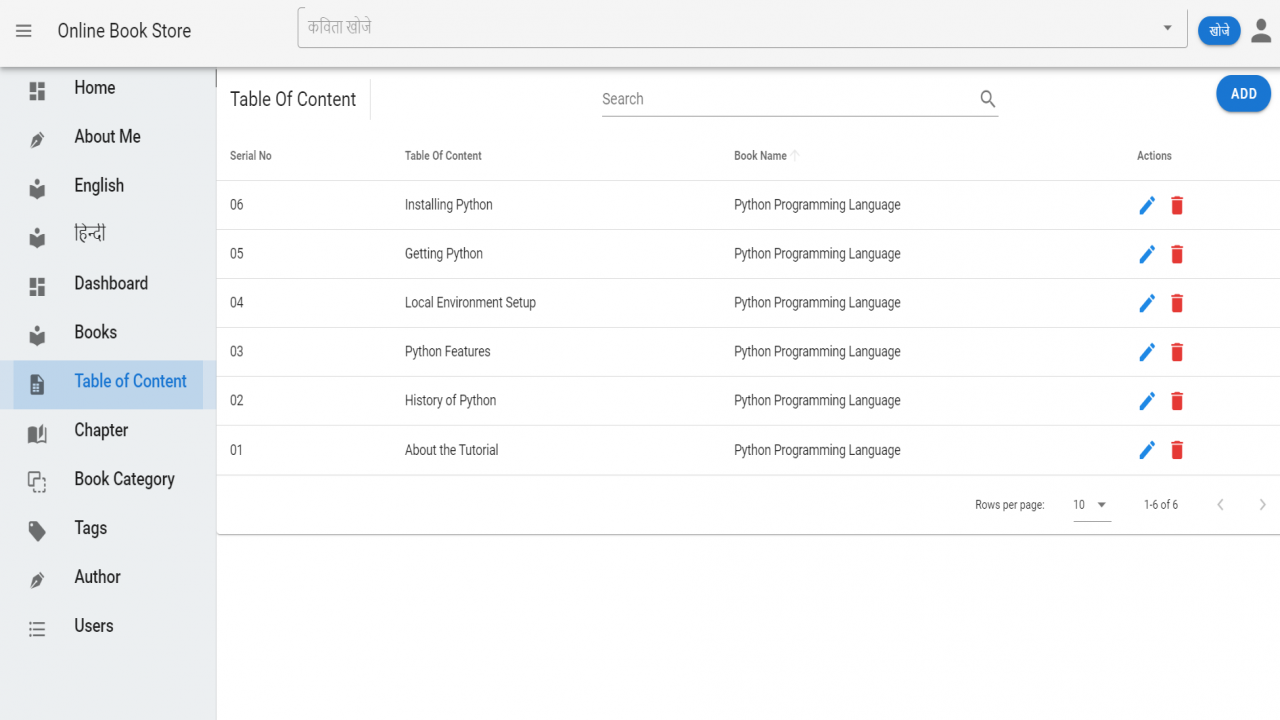Sort by Book Name column arrow
The height and width of the screenshot is (720, 1280).
796,156
